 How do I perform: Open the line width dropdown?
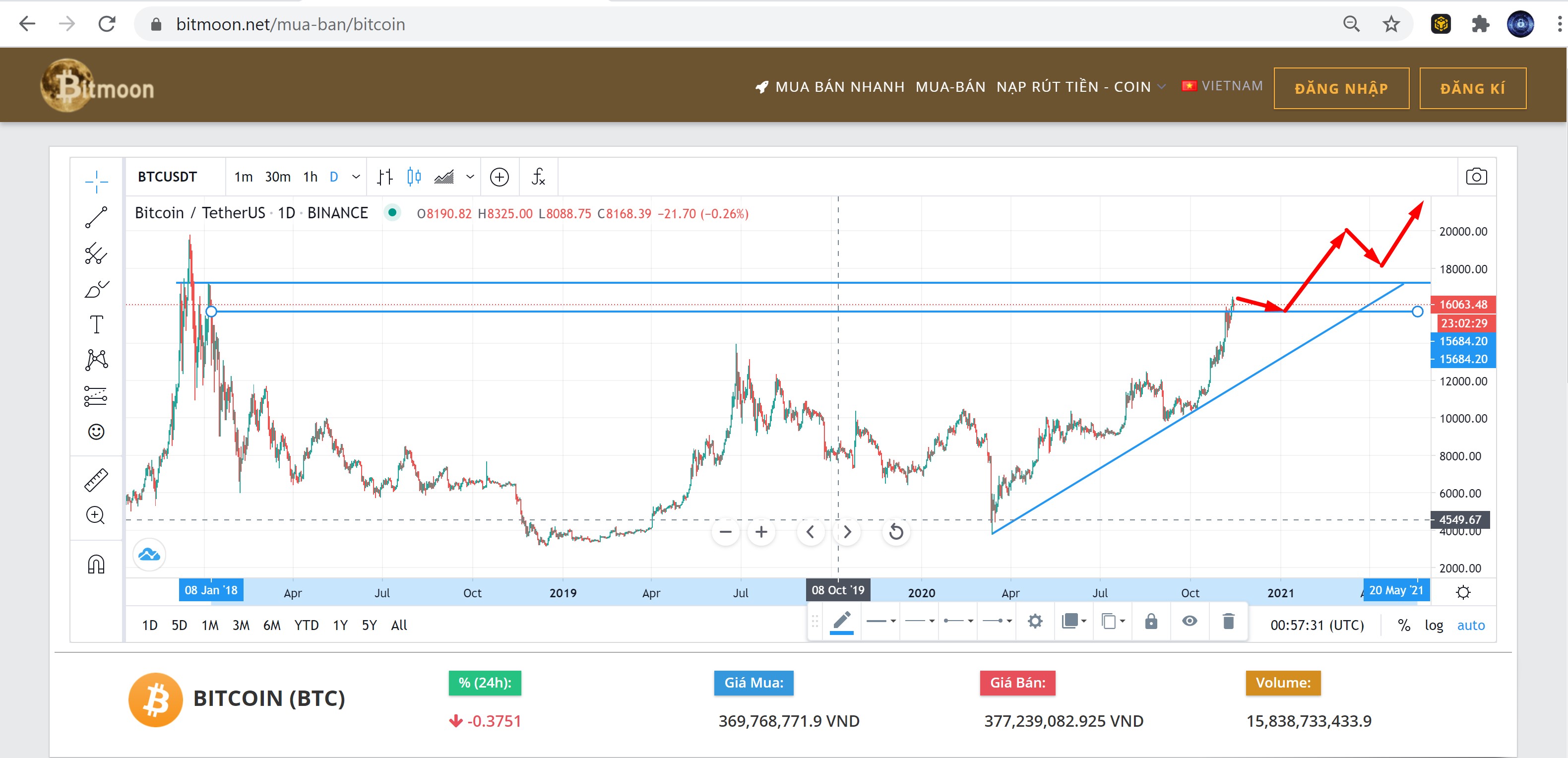(x=881, y=621)
